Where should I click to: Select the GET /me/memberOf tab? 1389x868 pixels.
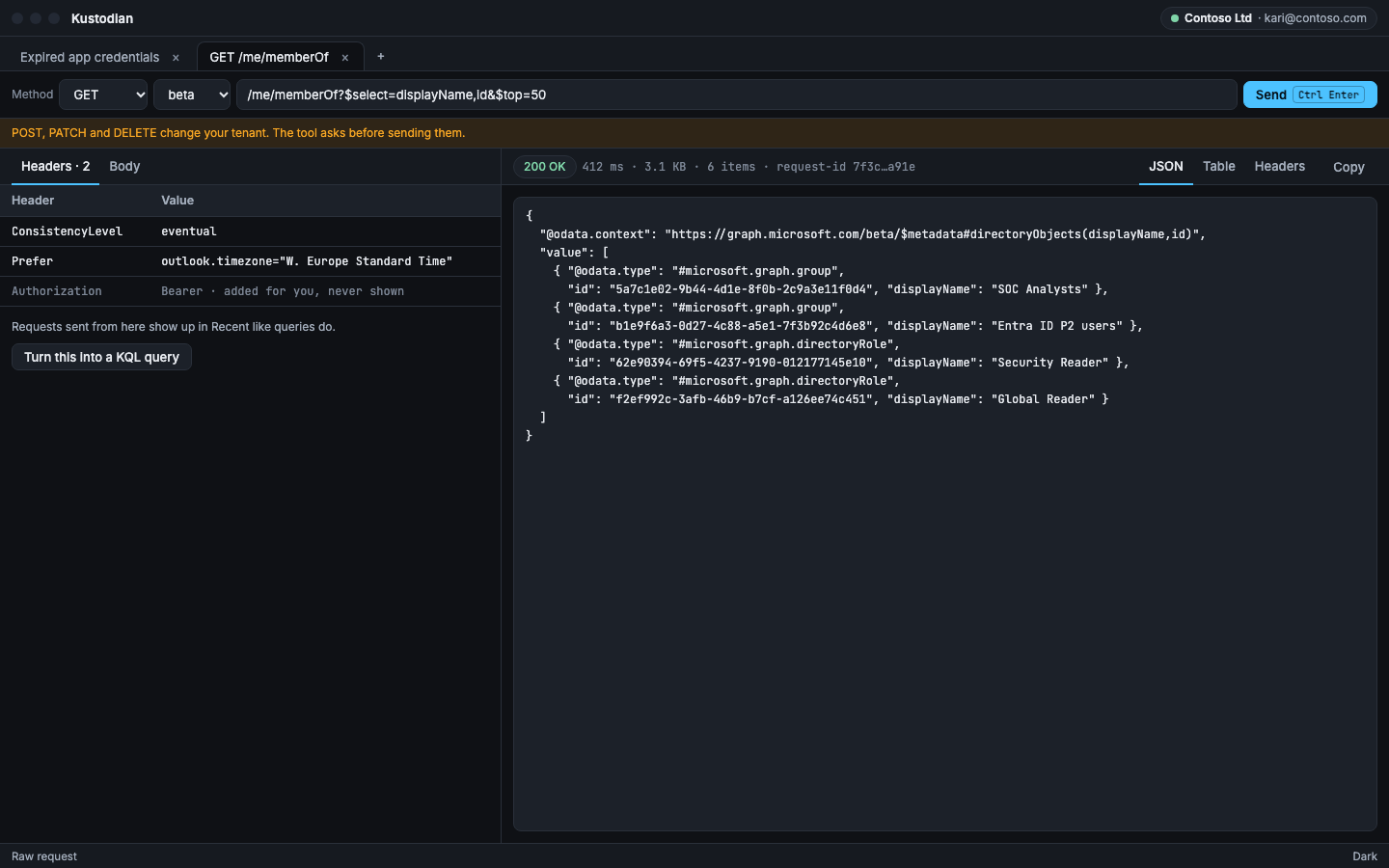[269, 57]
